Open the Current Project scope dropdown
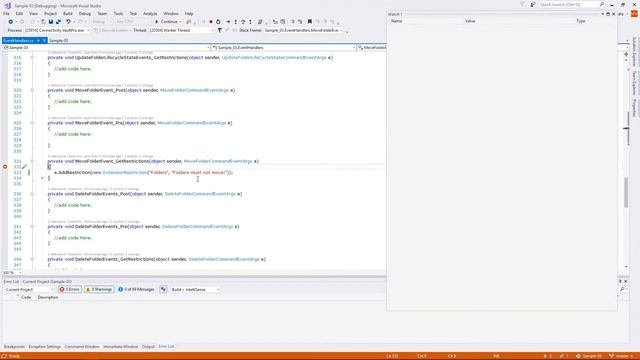The height and width of the screenshot is (360, 640). point(29,289)
